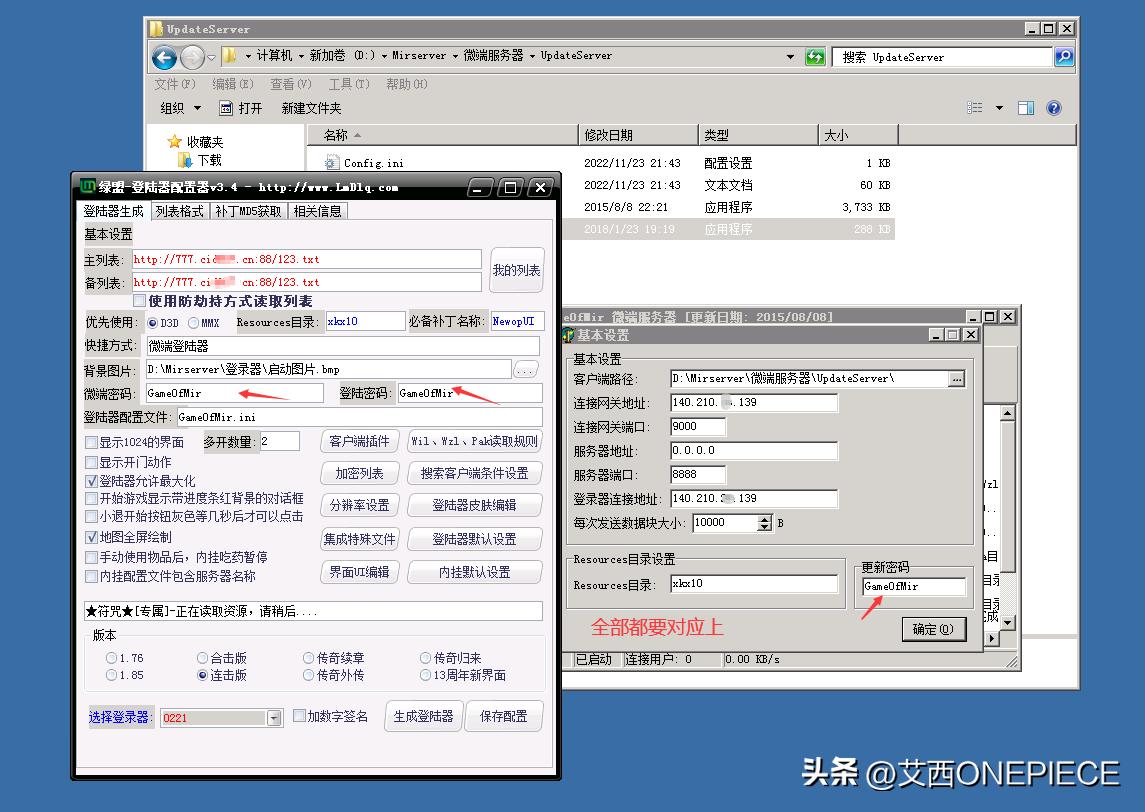Enable 使用防劫持方式读取列表 checkbox
1145x812 pixels.
pos(139,302)
